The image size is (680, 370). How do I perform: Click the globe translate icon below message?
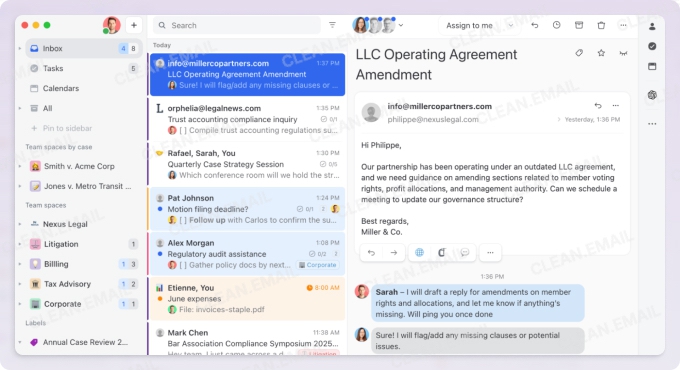coord(419,252)
